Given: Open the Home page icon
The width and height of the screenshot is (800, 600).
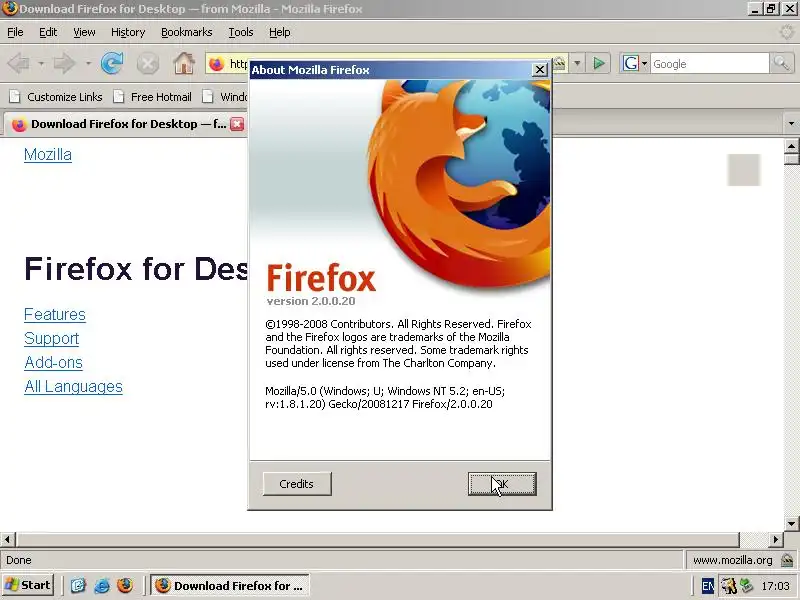Looking at the screenshot, I should click(x=184, y=64).
